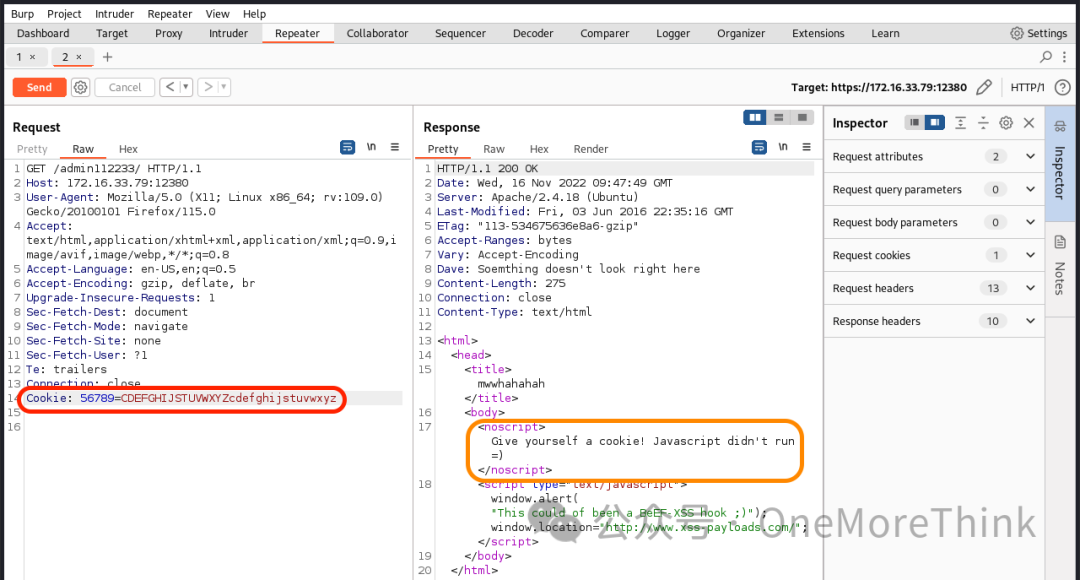Close Repeater tab 2
The height and width of the screenshot is (580, 1080).
point(79,57)
